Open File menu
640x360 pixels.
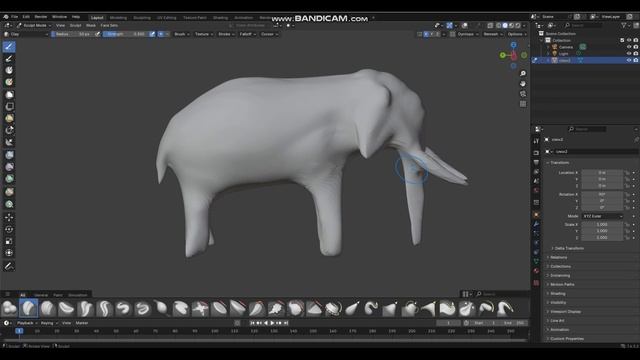click(15, 17)
